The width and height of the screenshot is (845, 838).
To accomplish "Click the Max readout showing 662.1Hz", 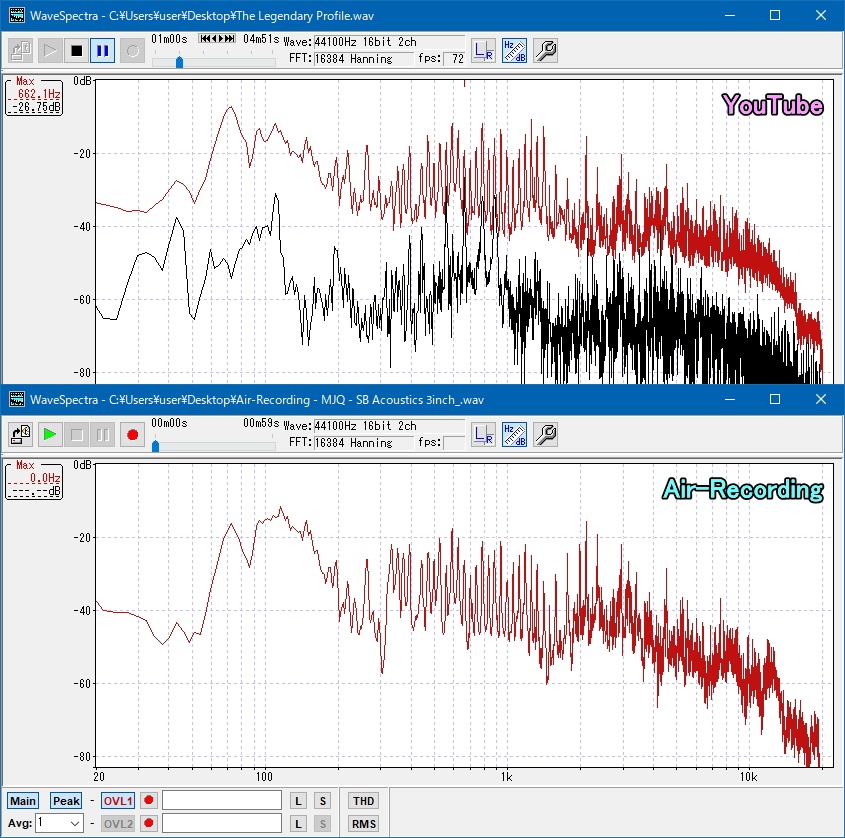I will (x=34, y=97).
